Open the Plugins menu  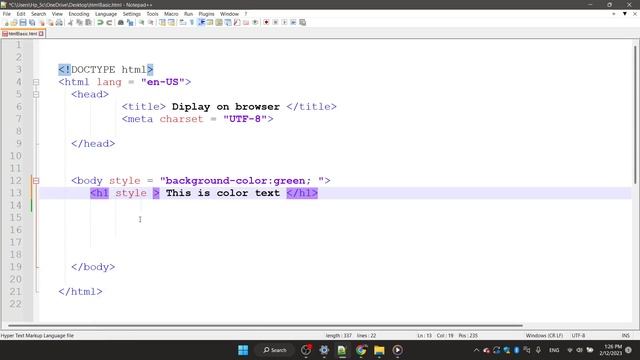pyautogui.click(x=206, y=14)
